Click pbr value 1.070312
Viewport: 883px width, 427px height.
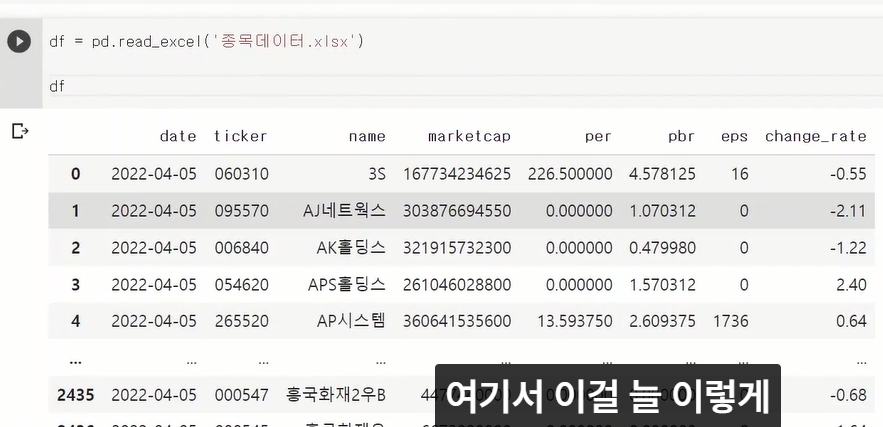pyautogui.click(x=662, y=211)
